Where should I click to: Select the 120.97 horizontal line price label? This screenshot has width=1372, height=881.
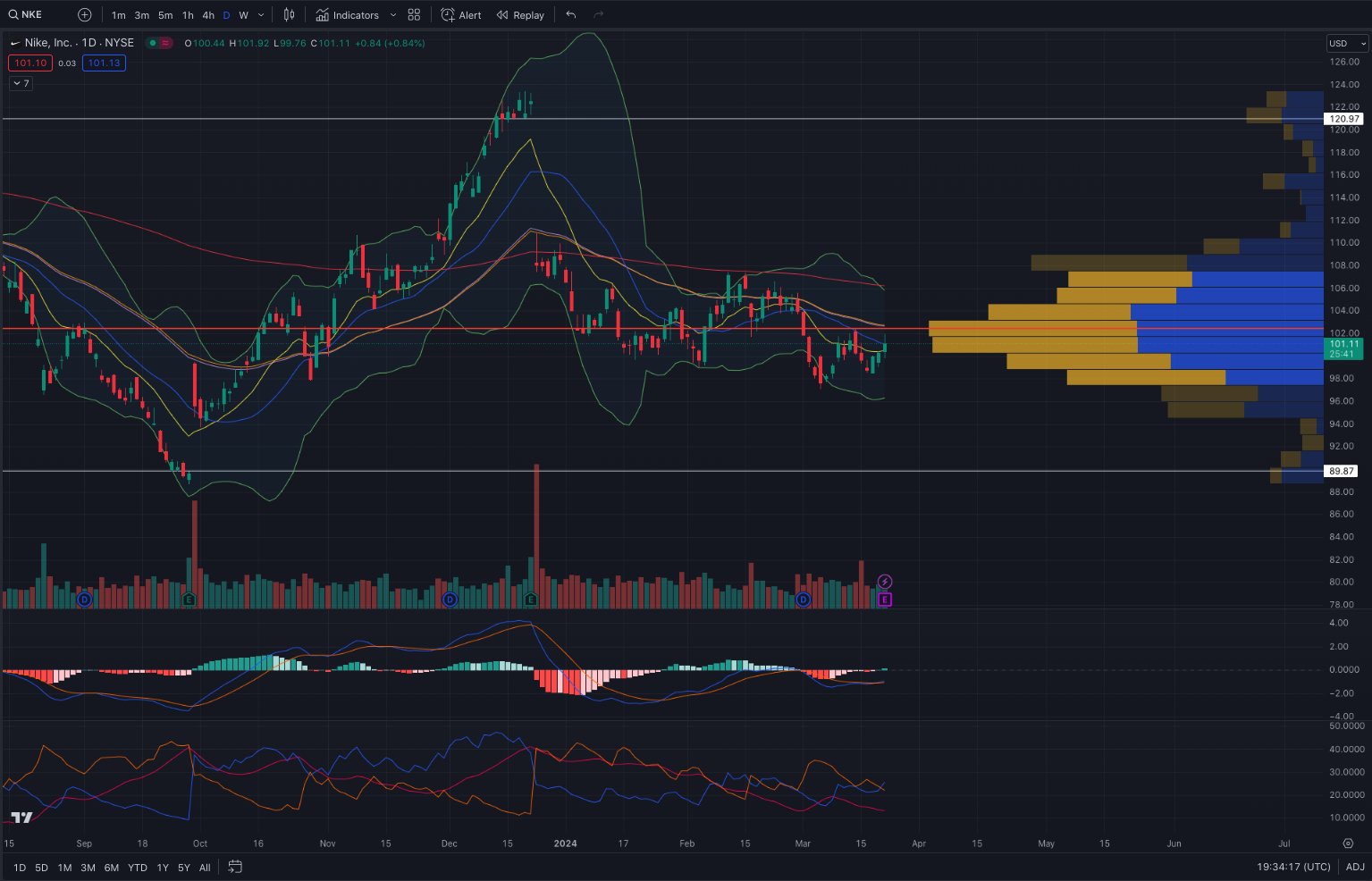click(1343, 119)
